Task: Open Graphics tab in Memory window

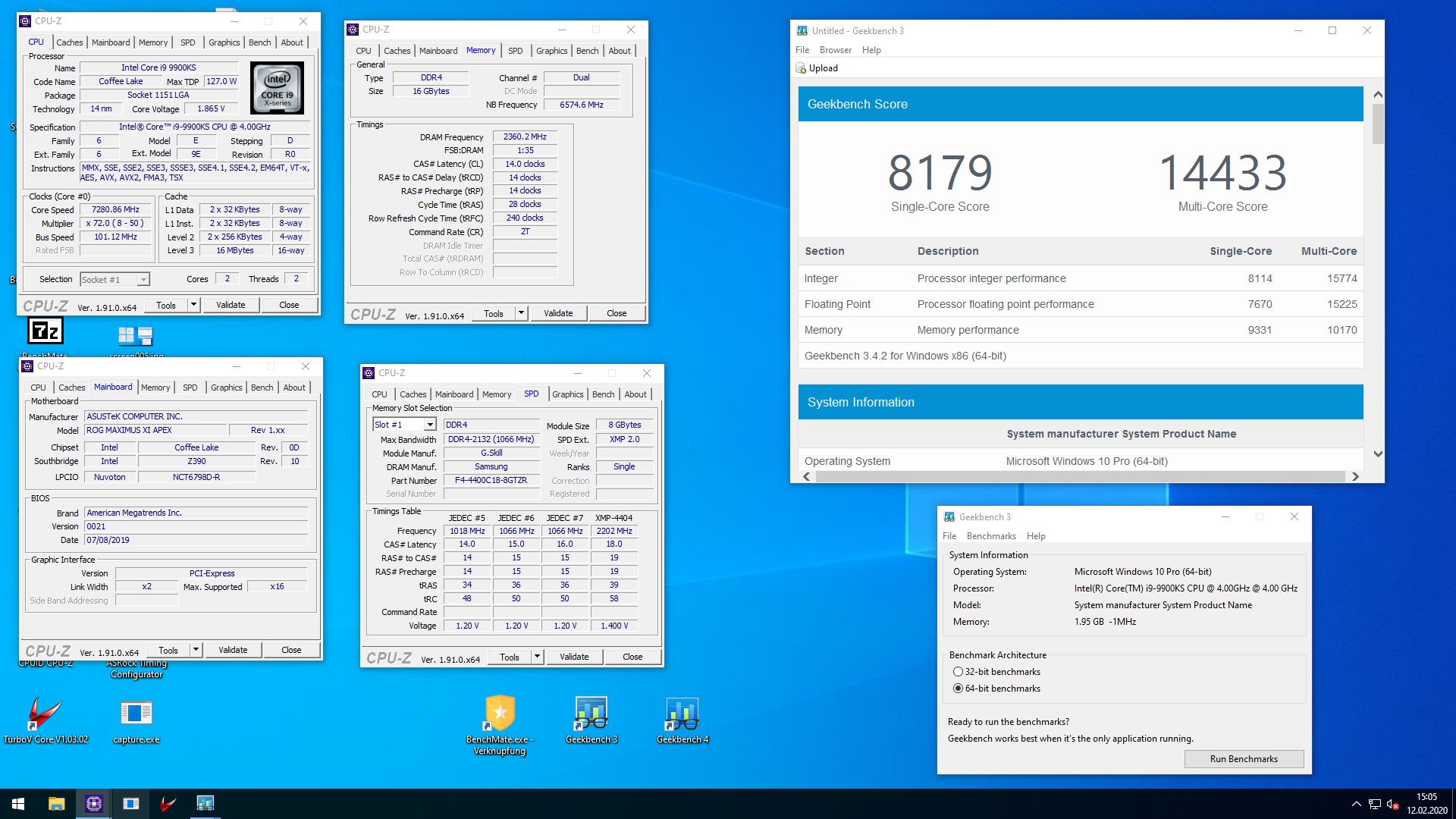Action: coord(552,51)
